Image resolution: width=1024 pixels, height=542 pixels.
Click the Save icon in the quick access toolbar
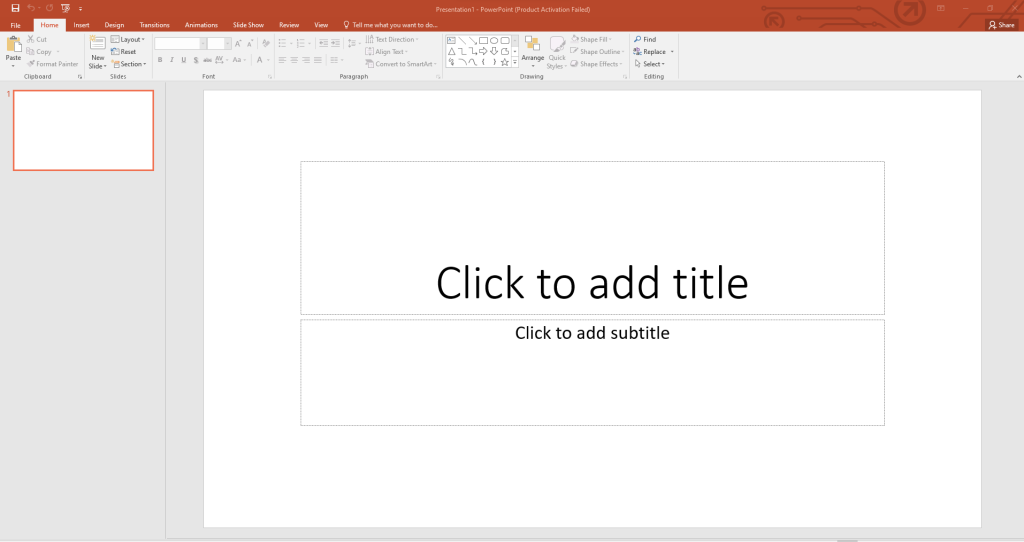pos(15,8)
